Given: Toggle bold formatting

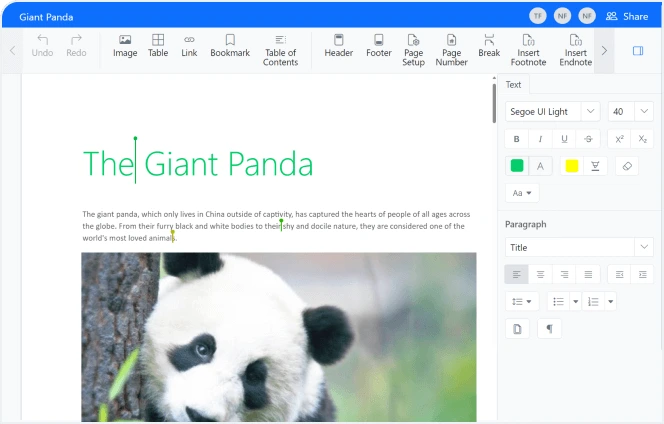Looking at the screenshot, I should pos(517,139).
